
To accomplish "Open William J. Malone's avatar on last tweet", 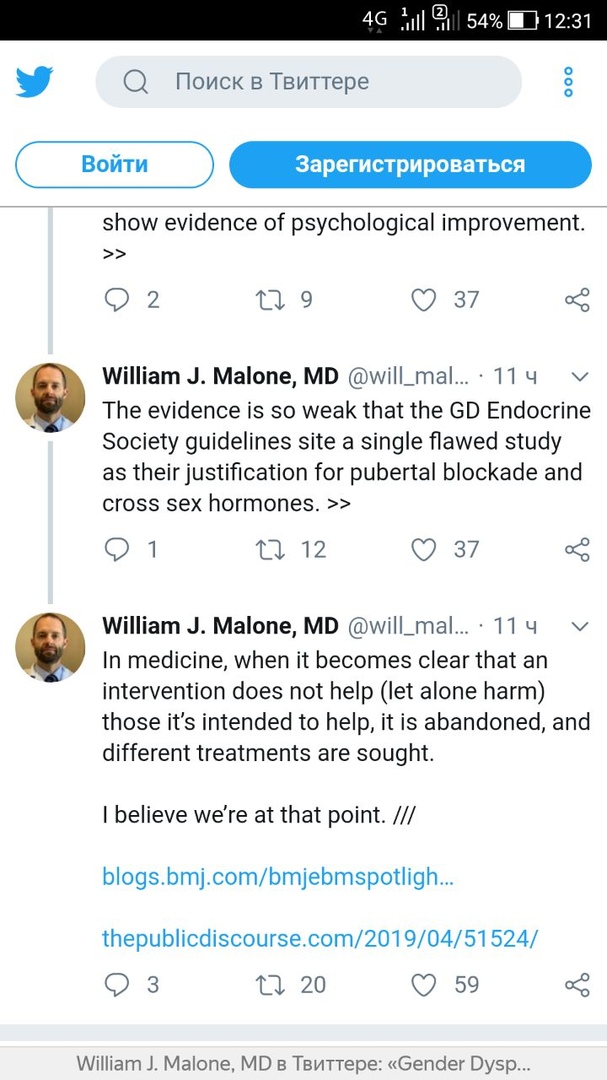I will point(50,647).
